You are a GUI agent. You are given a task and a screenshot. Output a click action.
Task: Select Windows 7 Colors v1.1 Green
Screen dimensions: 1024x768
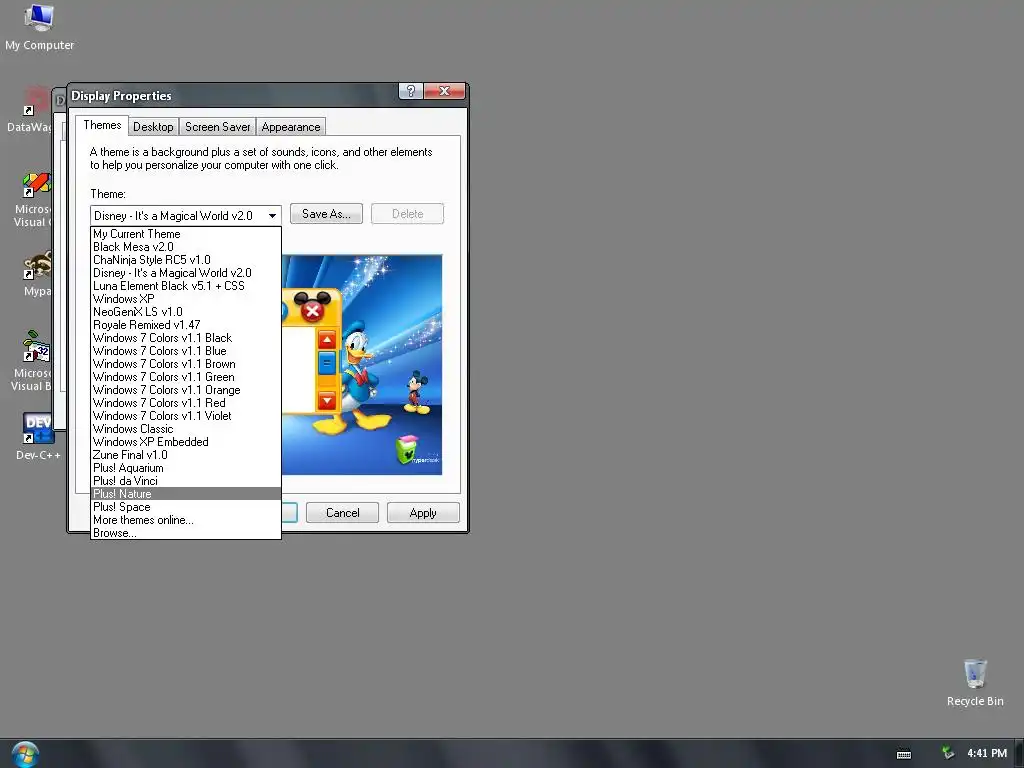[185, 377]
